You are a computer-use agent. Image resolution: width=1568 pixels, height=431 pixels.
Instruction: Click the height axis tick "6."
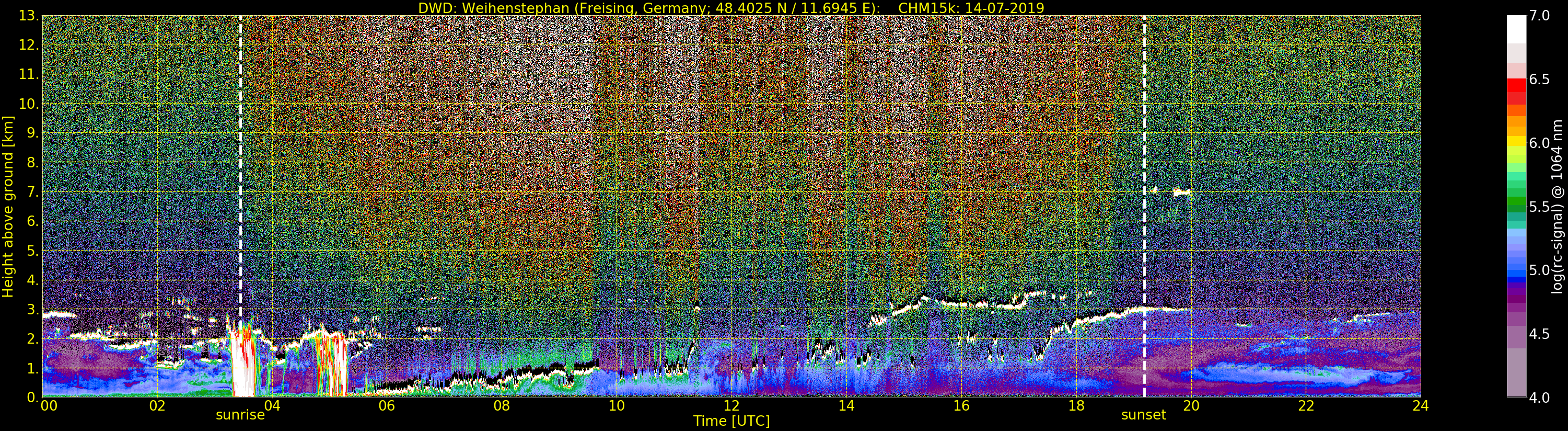[33, 221]
